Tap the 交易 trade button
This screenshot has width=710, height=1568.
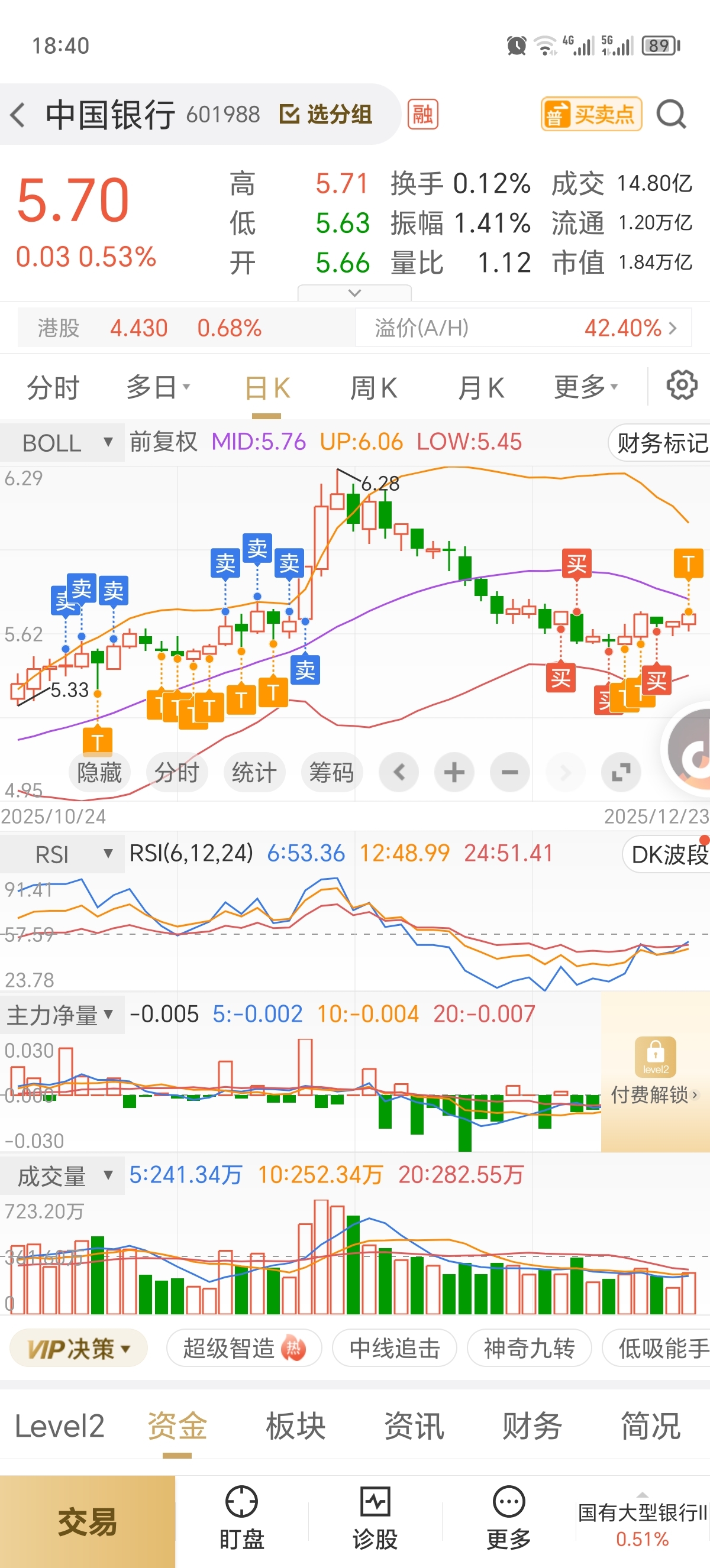pos(87,1521)
